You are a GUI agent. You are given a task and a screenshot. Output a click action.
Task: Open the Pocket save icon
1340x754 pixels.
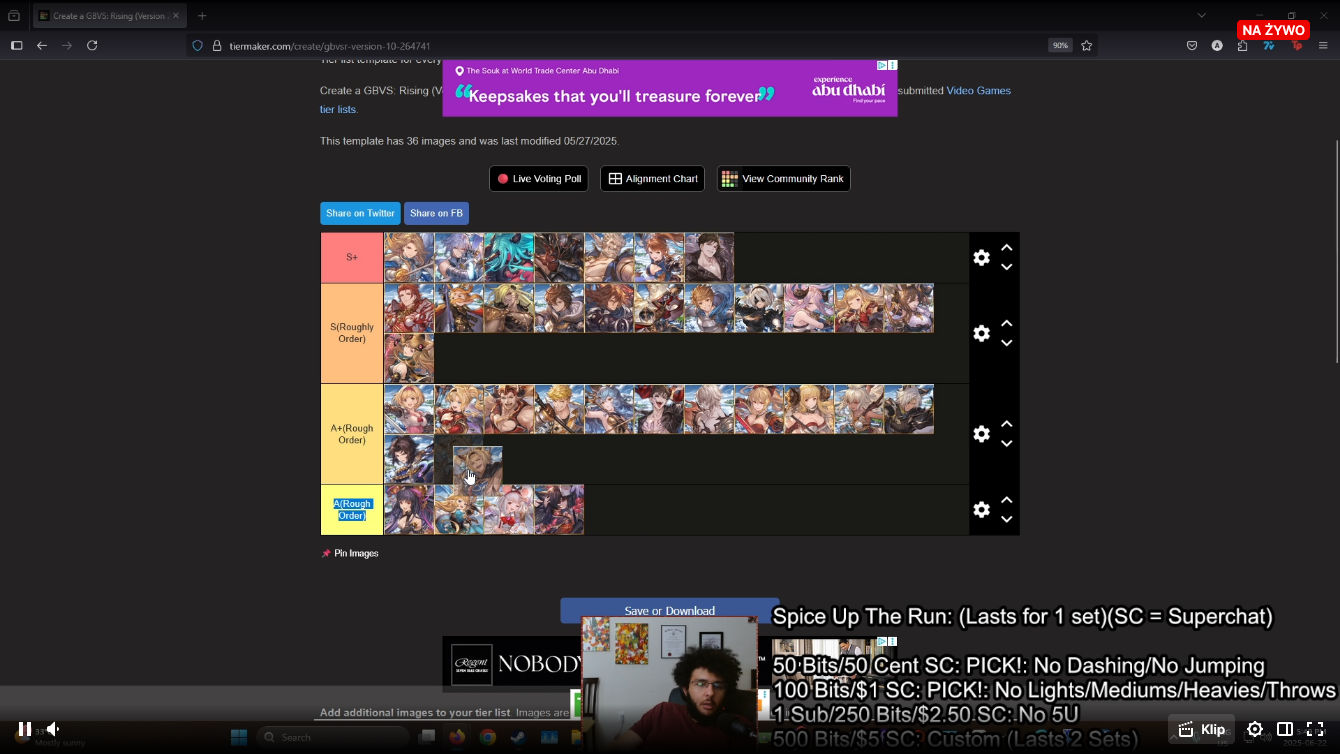pos(1192,45)
